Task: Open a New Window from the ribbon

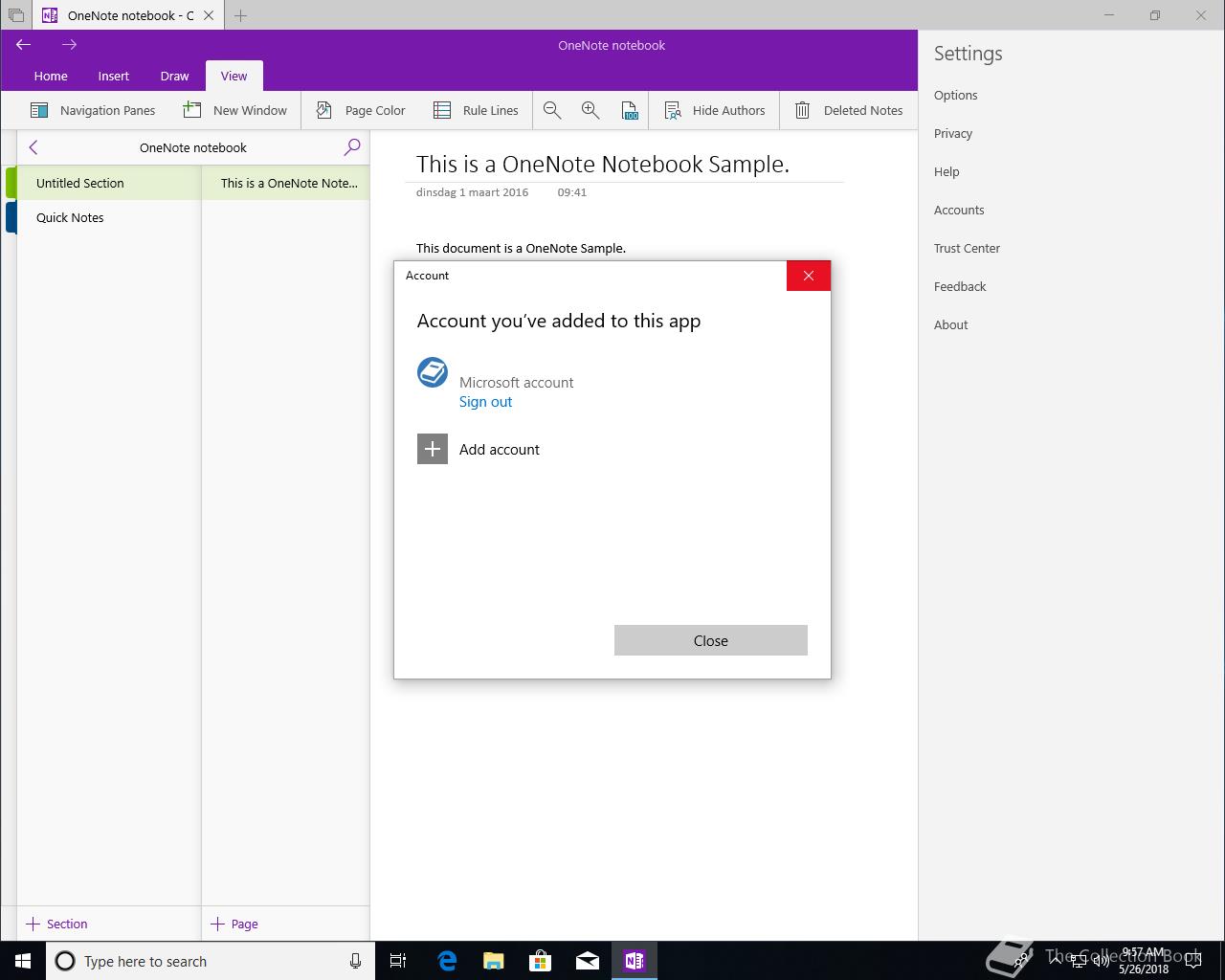Action: coord(235,110)
